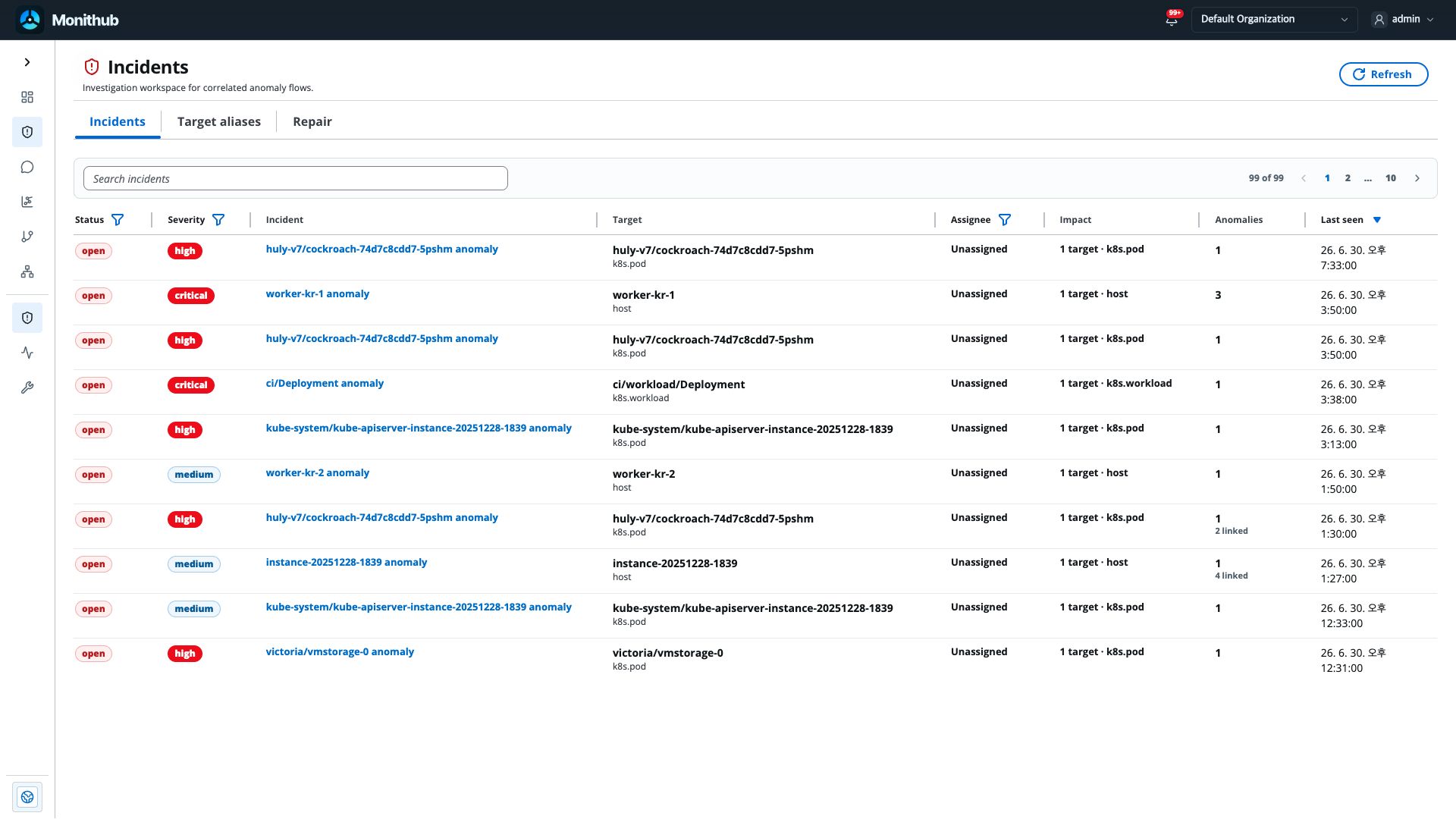Open the scatter chart sidebar icon

27,202
